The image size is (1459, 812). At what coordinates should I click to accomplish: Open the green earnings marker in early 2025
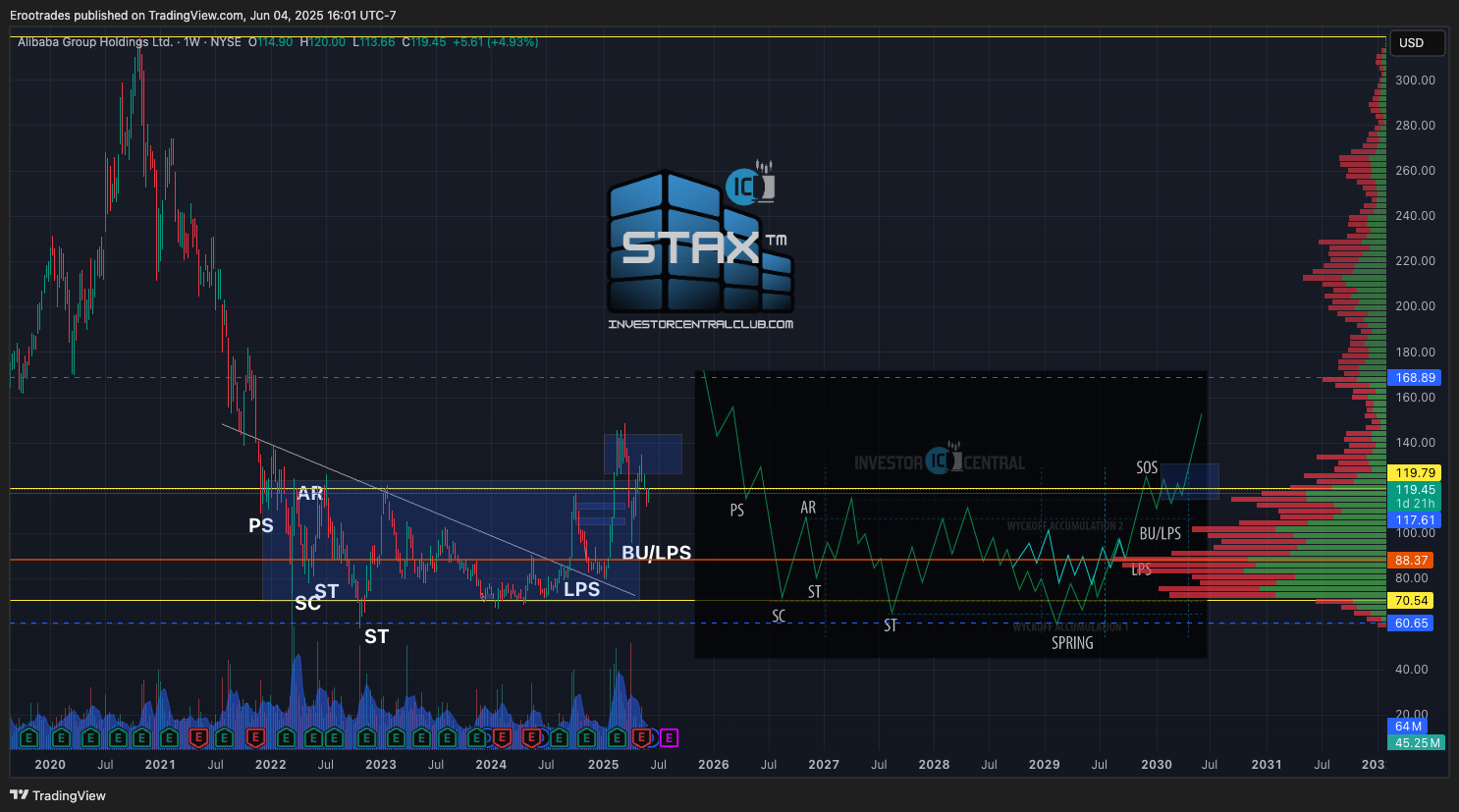[x=617, y=737]
